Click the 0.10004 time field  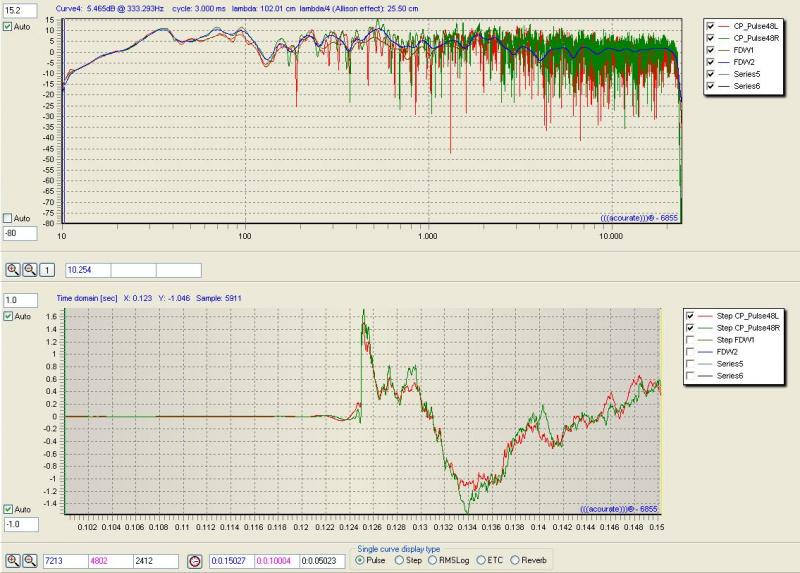pyautogui.click(x=277, y=561)
